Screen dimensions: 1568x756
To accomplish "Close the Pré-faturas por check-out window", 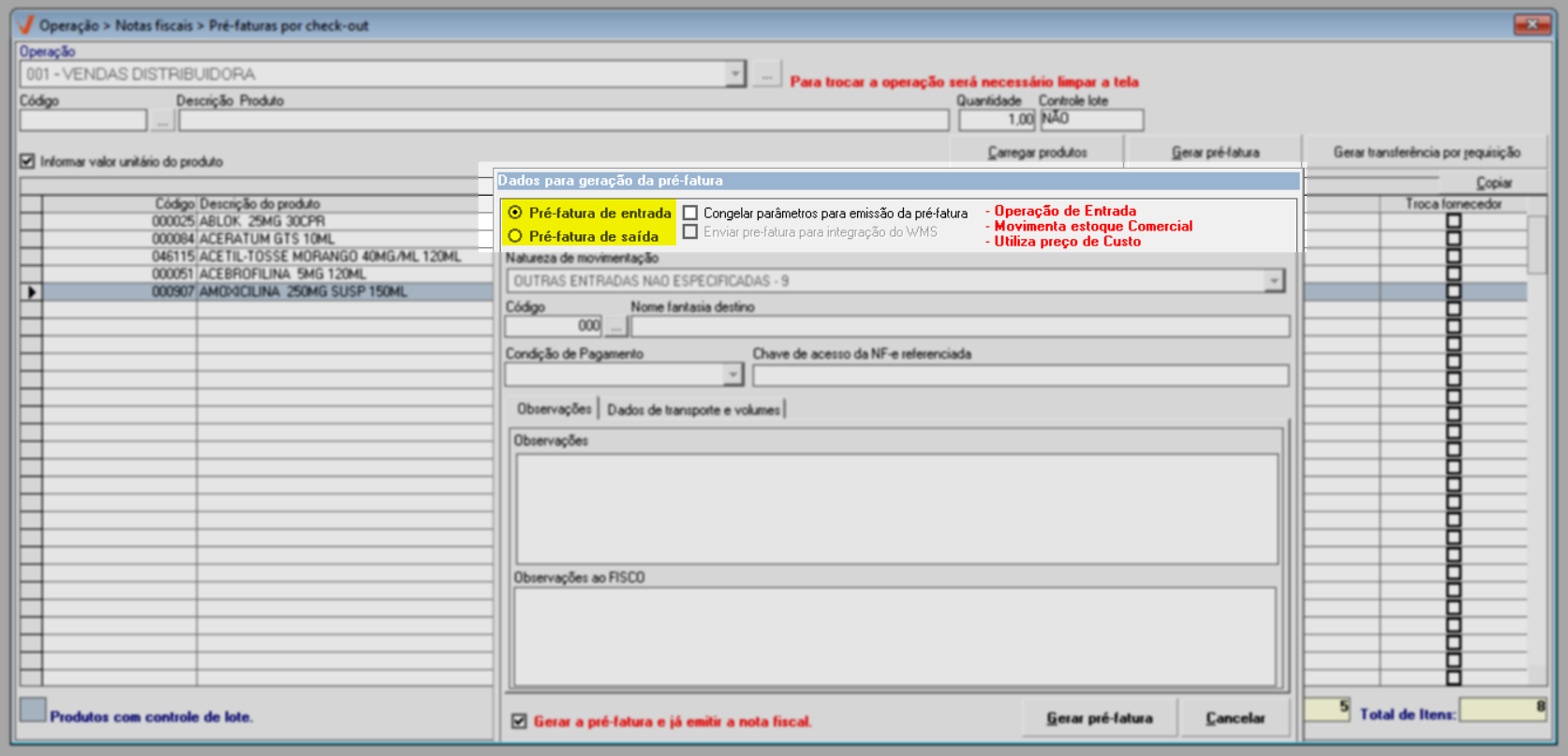I will coord(1532,24).
